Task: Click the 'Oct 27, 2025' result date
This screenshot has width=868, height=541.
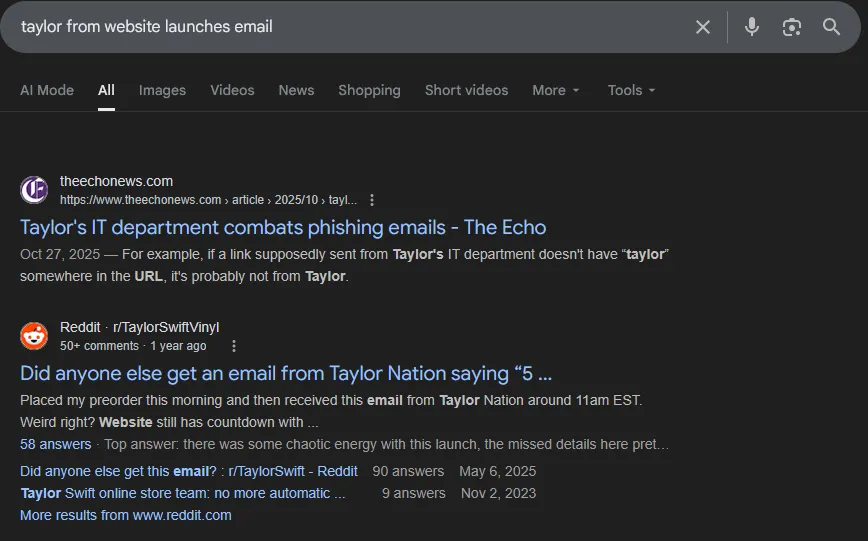Action: click(x=60, y=254)
